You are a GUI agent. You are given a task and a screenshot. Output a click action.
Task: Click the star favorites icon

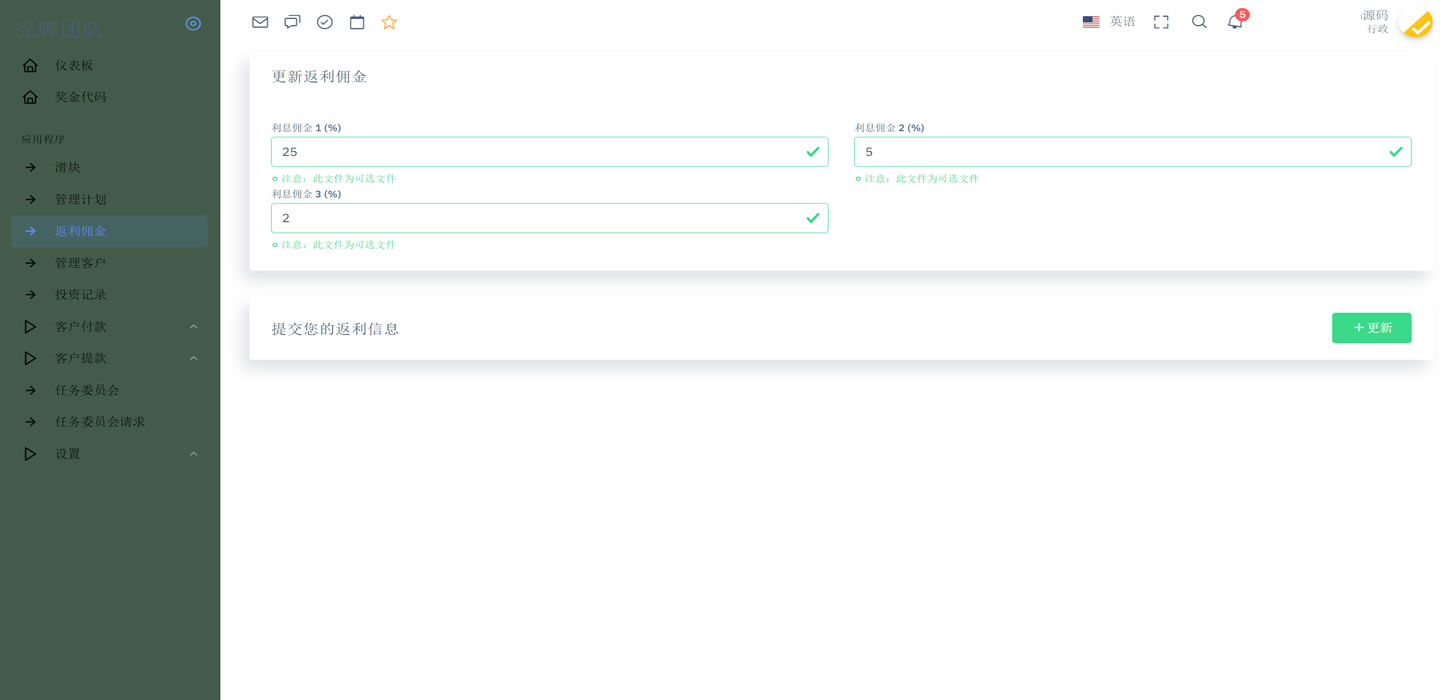[389, 22]
